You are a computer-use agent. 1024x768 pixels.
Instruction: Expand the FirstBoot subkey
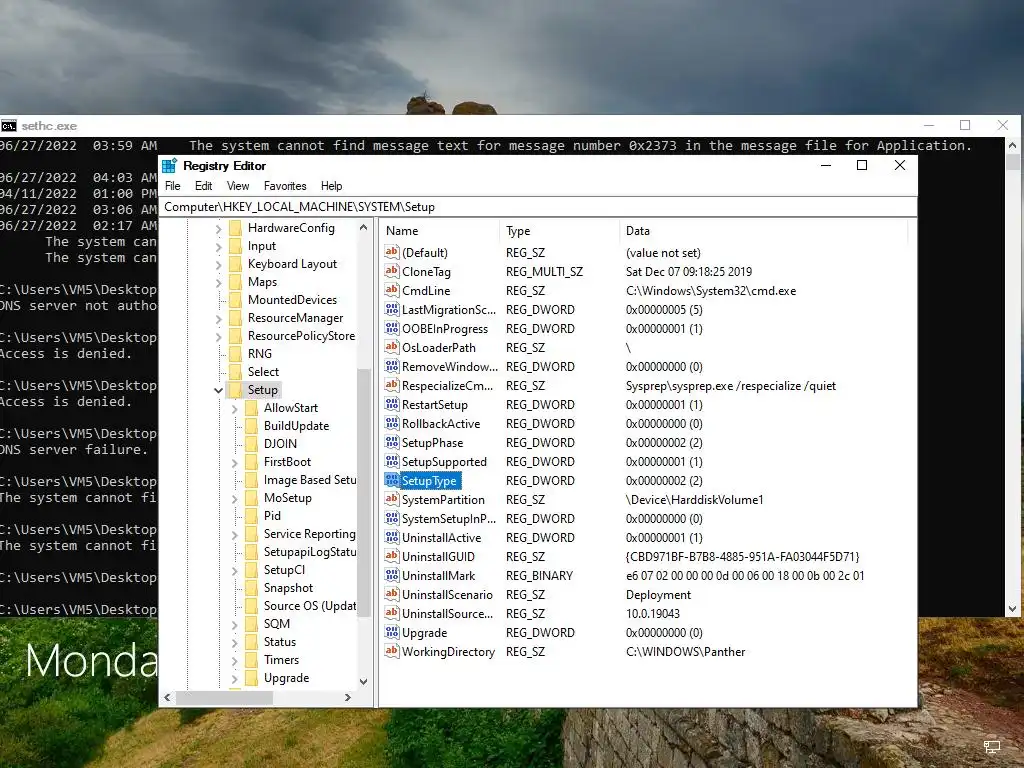tap(234, 462)
